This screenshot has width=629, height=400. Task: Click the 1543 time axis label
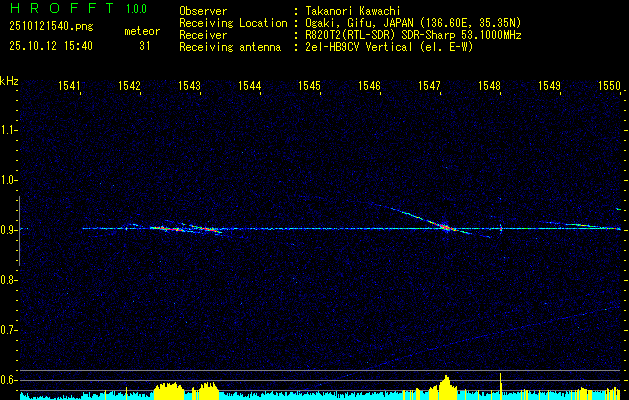click(189, 85)
